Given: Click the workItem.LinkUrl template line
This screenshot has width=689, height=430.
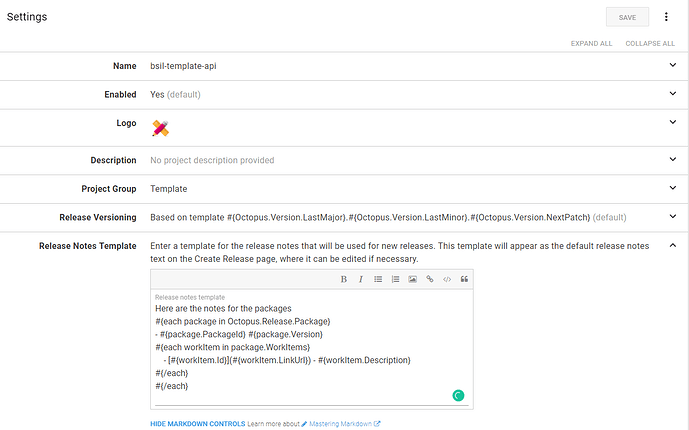Looking at the screenshot, I should pos(287,360).
